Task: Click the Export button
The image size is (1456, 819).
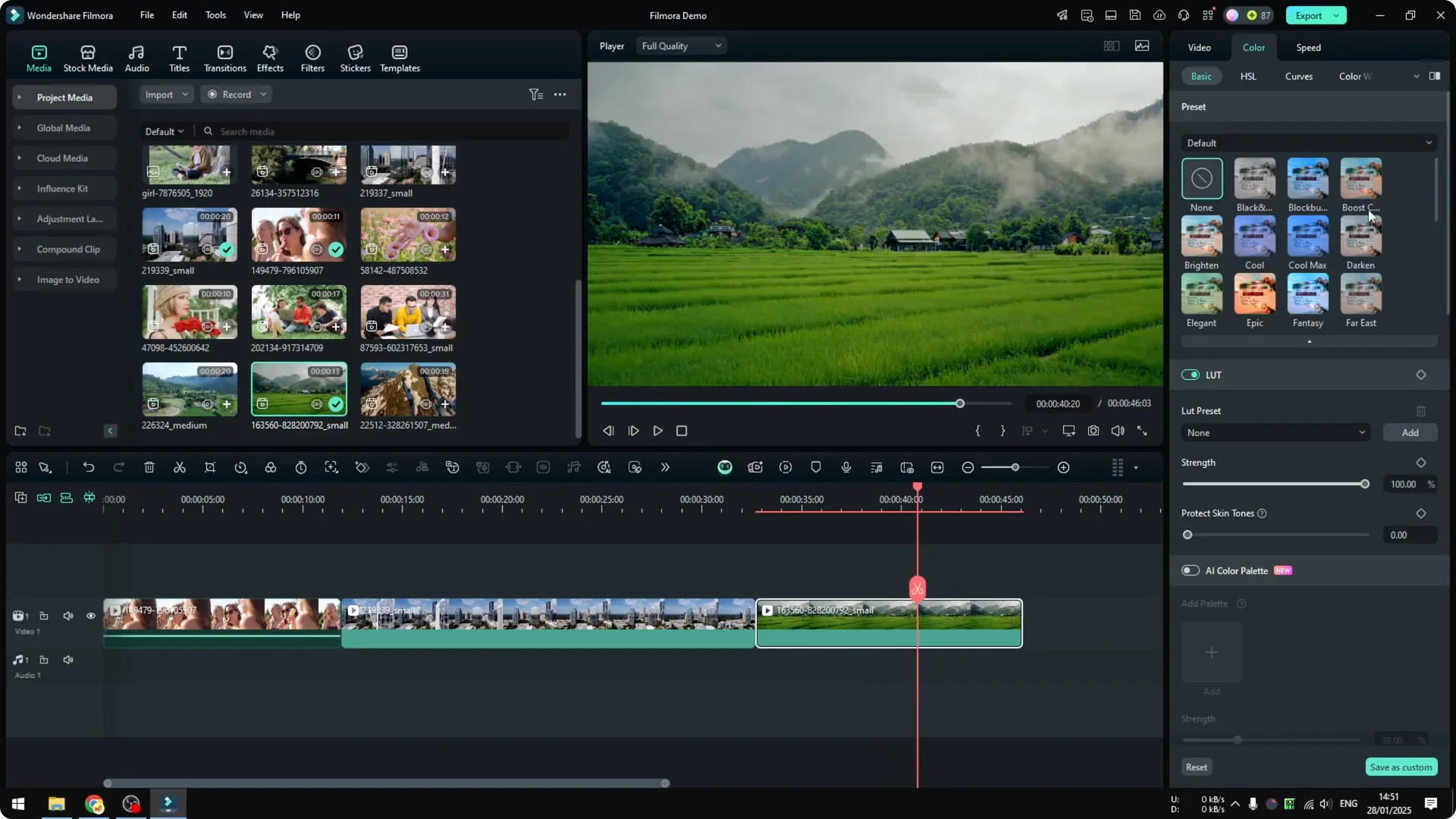Action: point(1310,15)
